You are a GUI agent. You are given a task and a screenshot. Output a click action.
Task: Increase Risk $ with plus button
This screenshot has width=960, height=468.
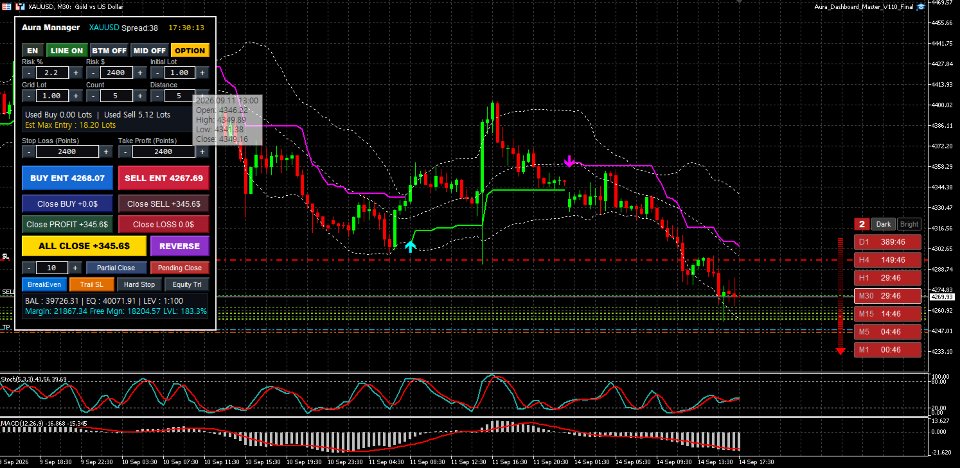point(140,73)
